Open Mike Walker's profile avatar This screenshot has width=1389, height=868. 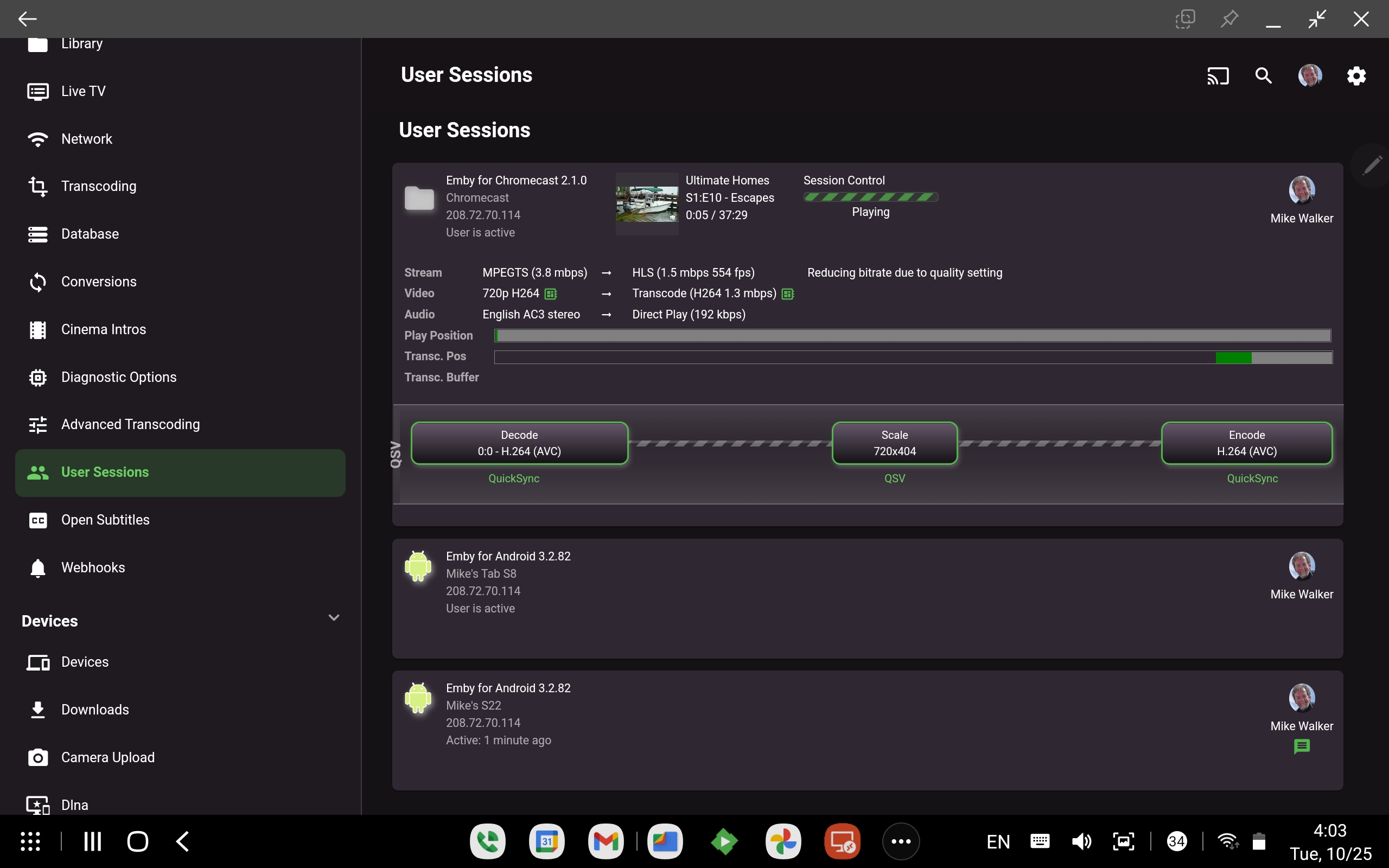coord(1310,75)
